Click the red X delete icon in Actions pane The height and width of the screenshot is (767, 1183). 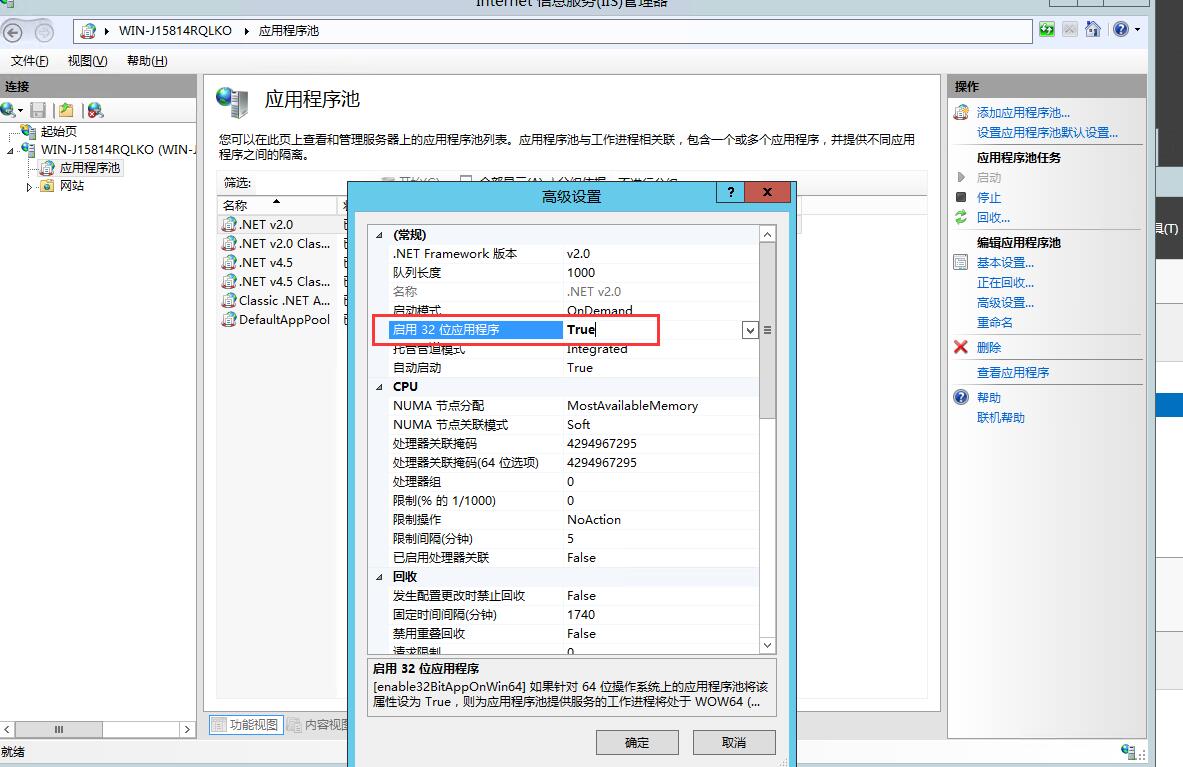961,347
